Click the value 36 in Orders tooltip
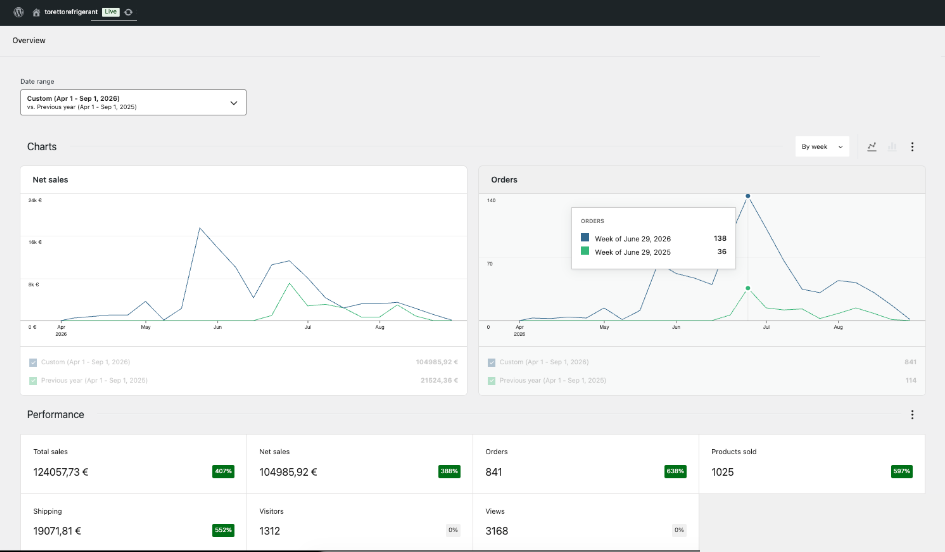 tap(722, 252)
